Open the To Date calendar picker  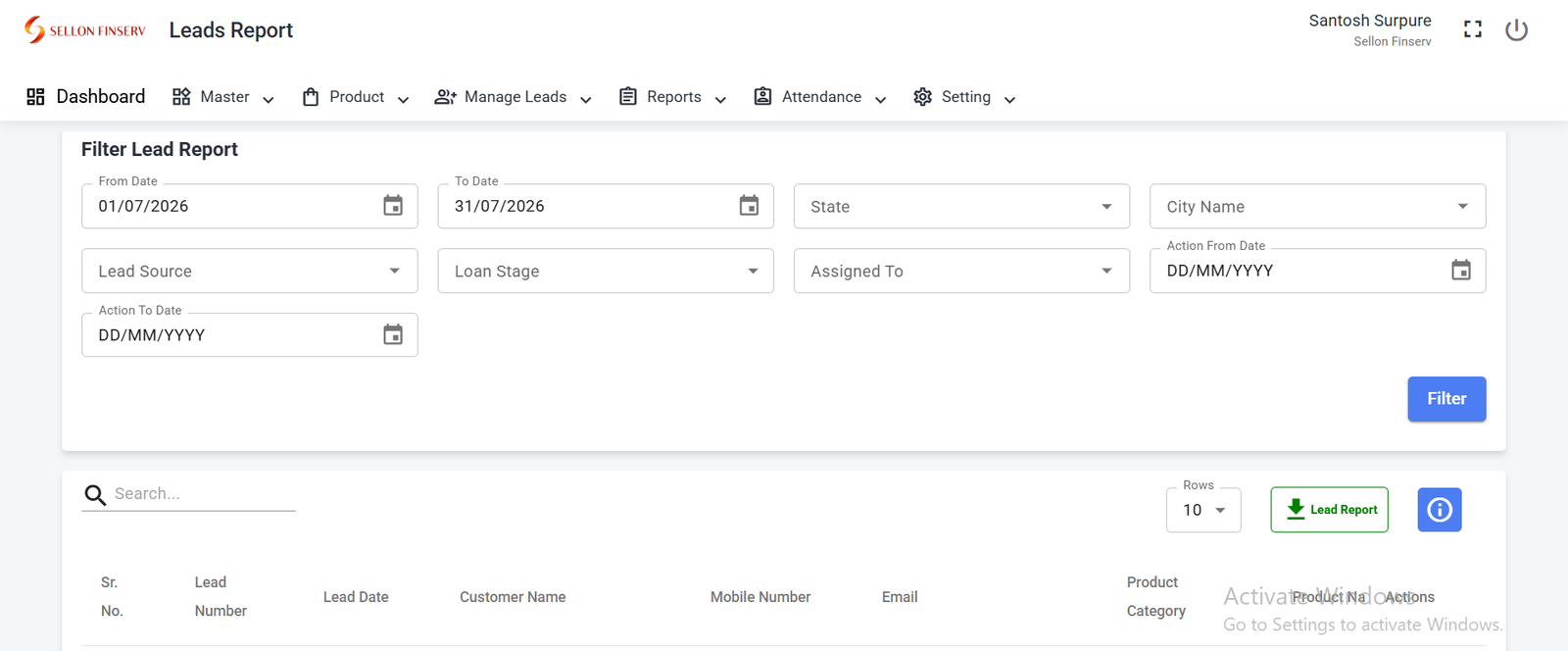[x=749, y=206]
